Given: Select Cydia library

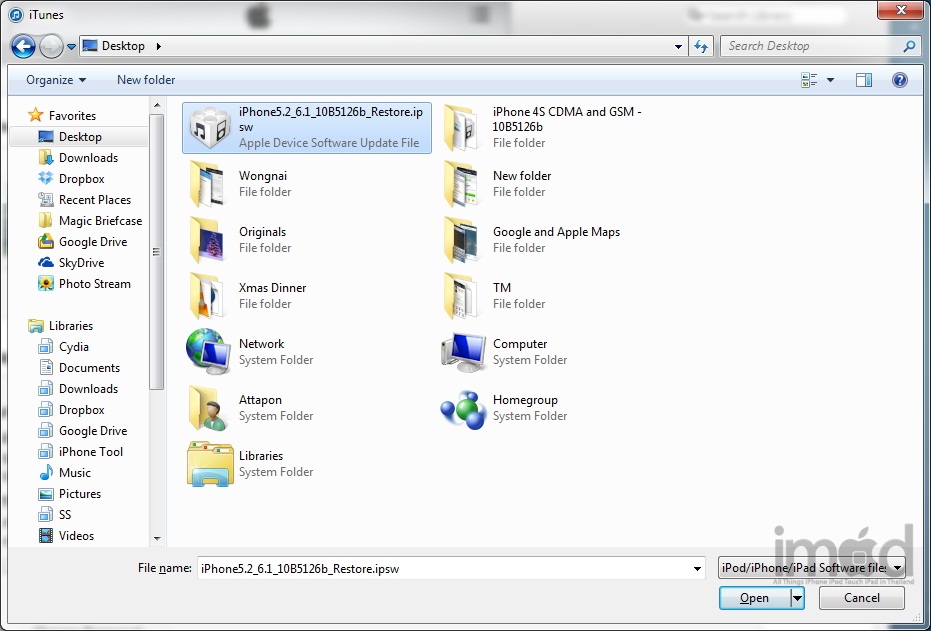Looking at the screenshot, I should pos(64,347).
